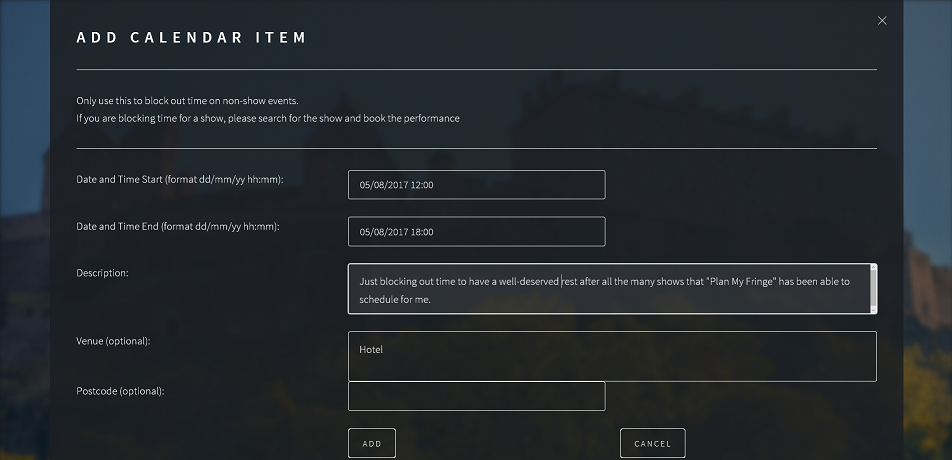Focus the Date and Time End field

(476, 232)
